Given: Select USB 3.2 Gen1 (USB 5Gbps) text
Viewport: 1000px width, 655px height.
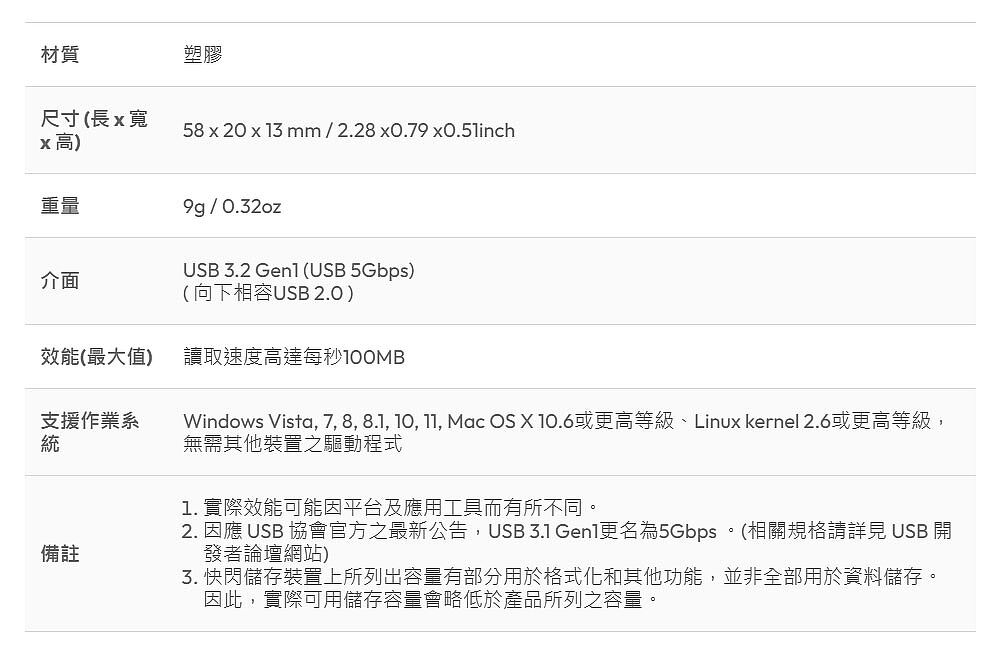Looking at the screenshot, I should click(298, 270).
